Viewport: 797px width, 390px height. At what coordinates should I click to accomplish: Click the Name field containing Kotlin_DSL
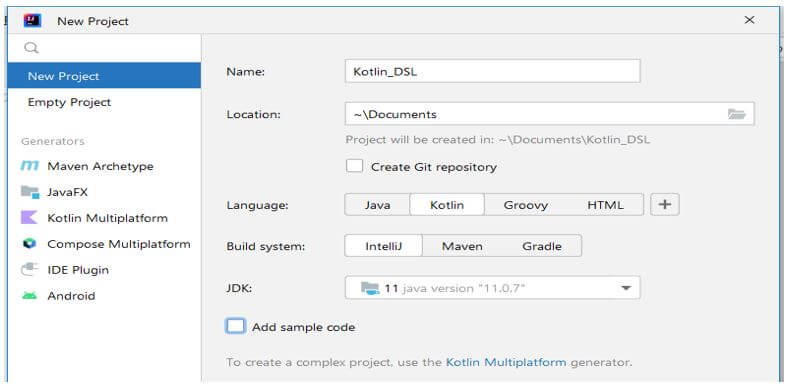tap(493, 71)
